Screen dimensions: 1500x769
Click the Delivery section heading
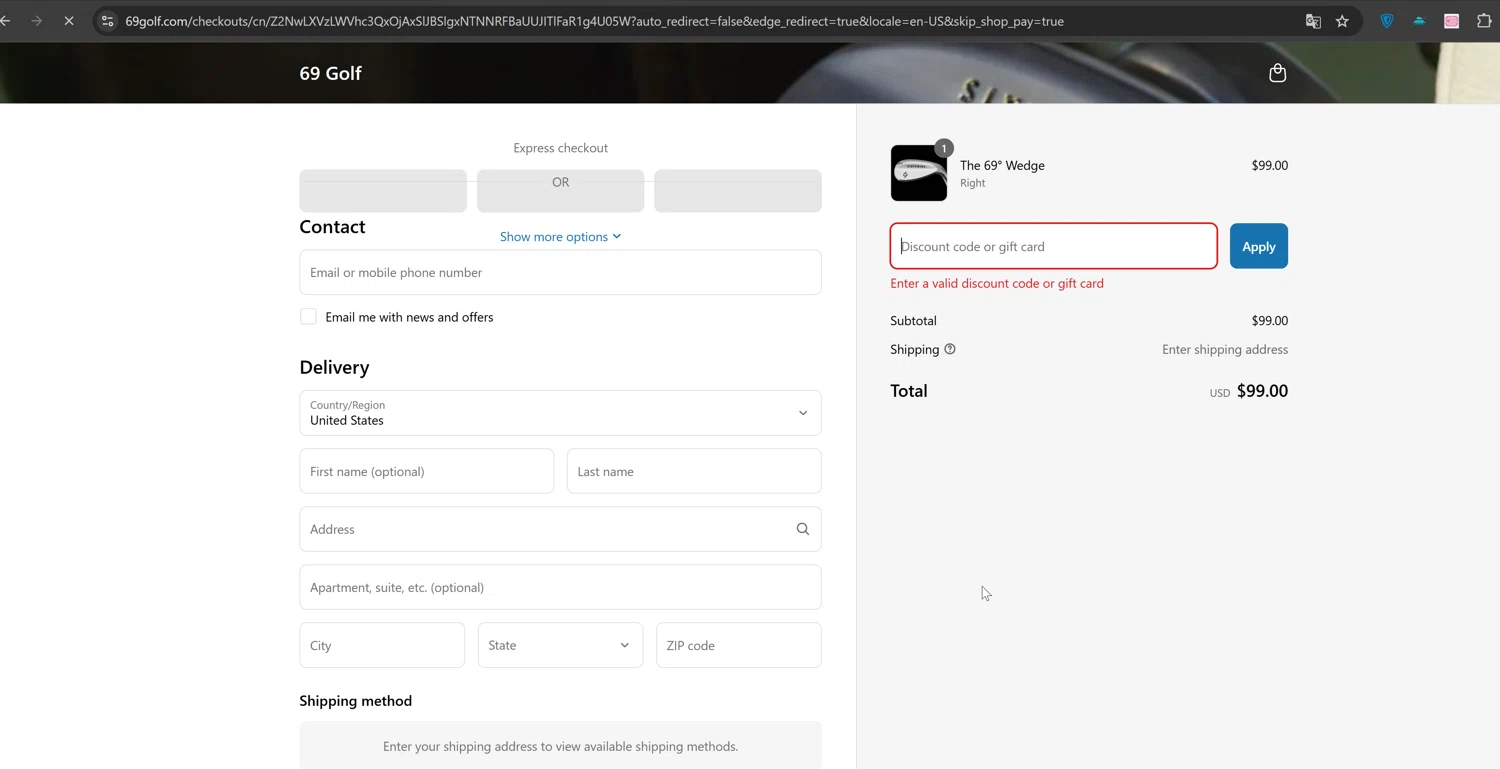click(334, 367)
